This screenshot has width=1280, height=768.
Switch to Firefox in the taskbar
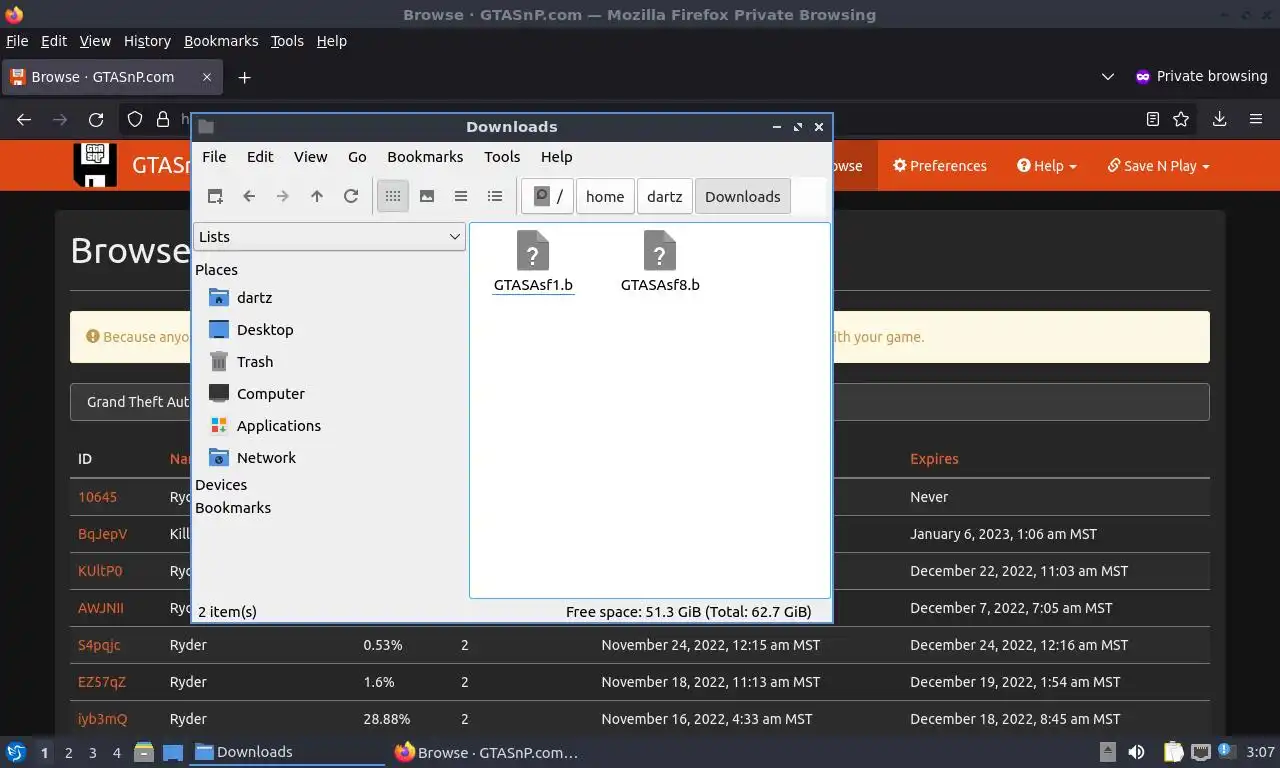point(487,752)
